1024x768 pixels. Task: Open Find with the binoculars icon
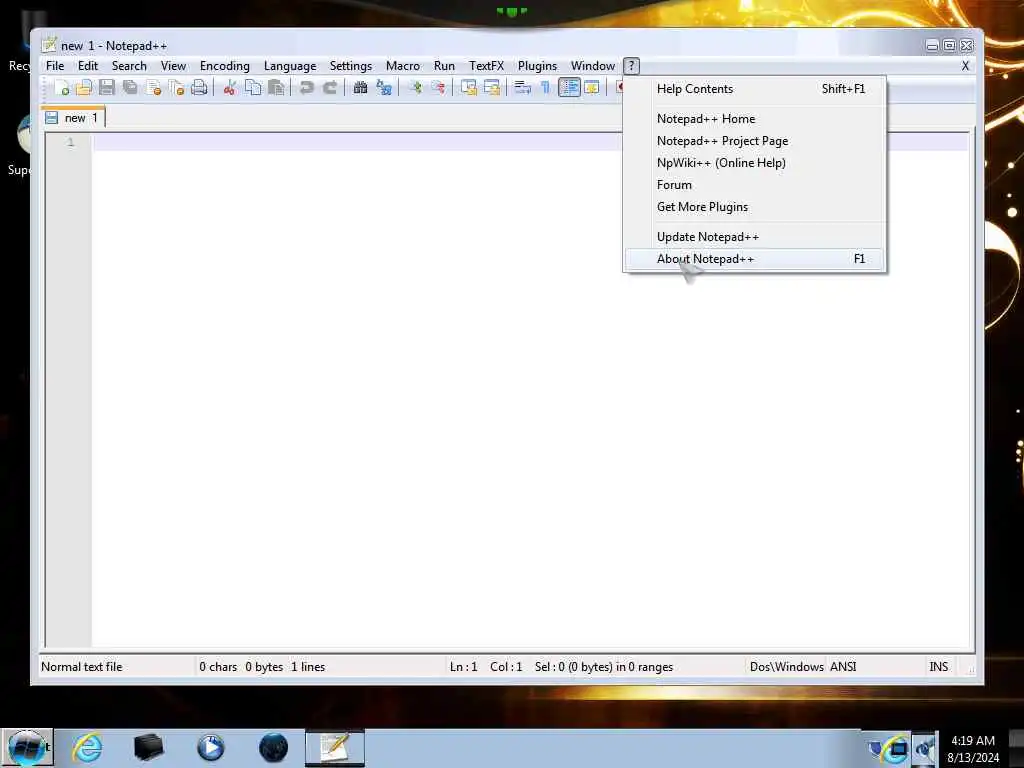360,88
